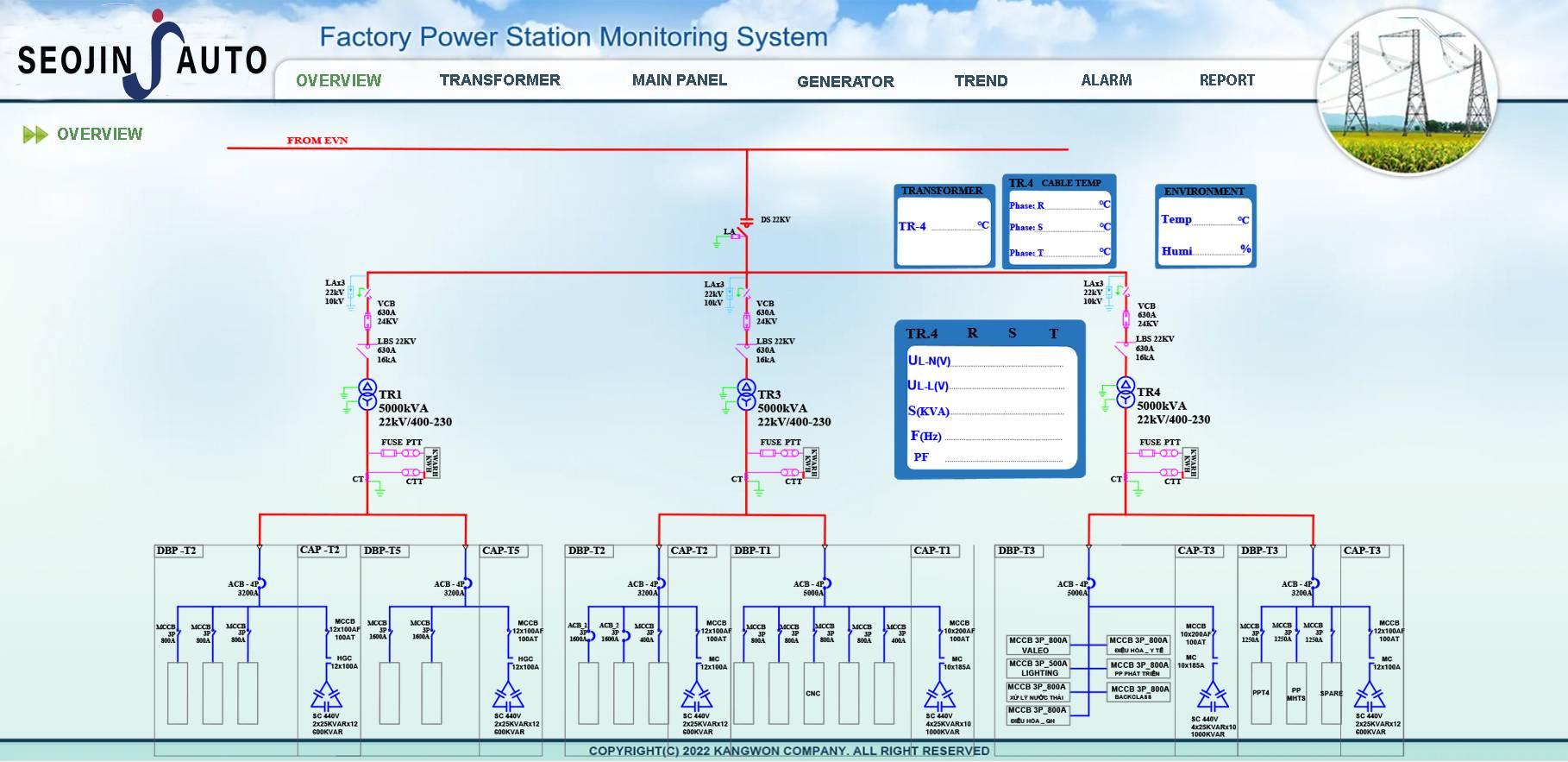
Task: Open the ALARM tab
Action: [1107, 80]
